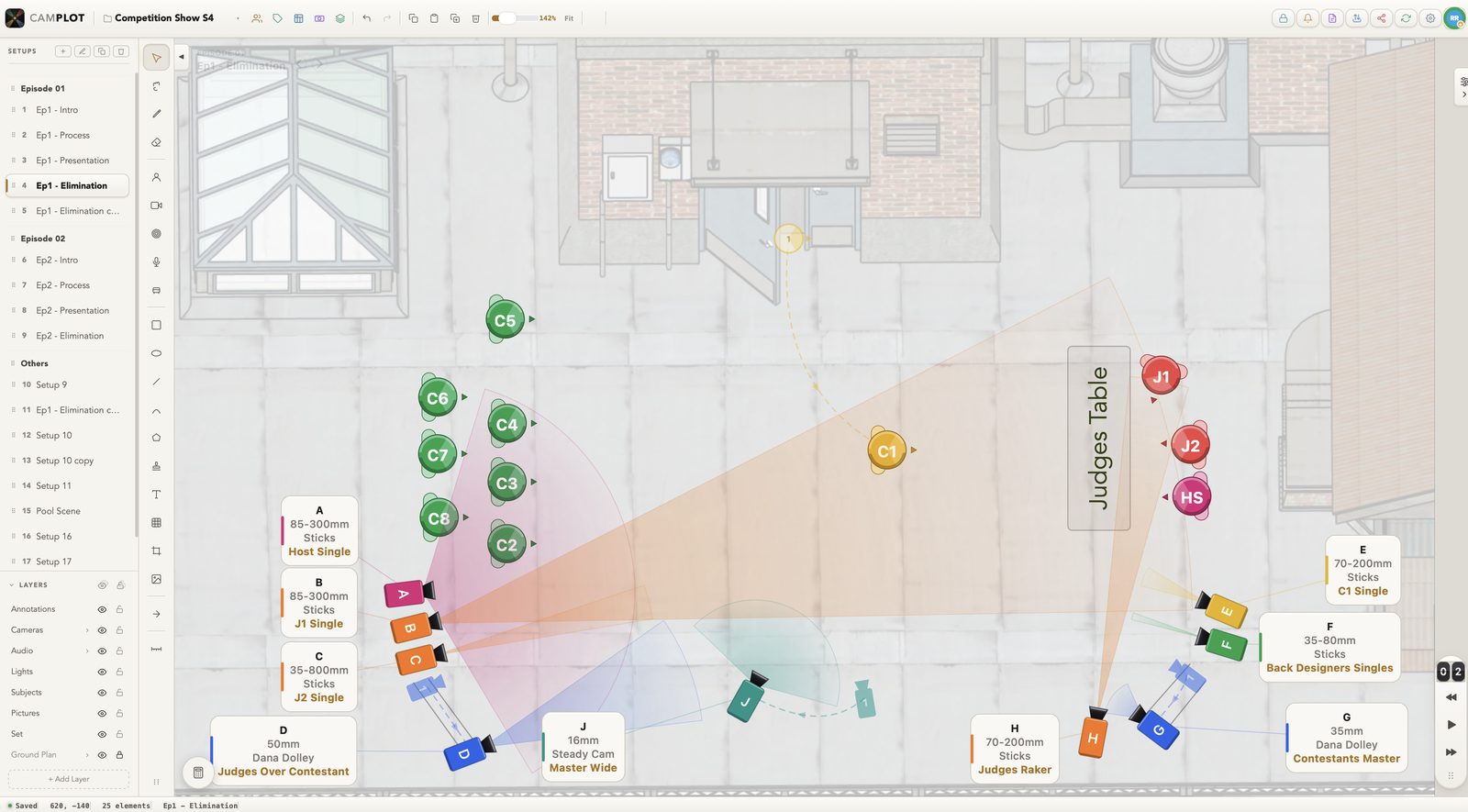Open the stacked layers icon in top toolbar
Image resolution: width=1468 pixels, height=812 pixels.
coord(339,18)
